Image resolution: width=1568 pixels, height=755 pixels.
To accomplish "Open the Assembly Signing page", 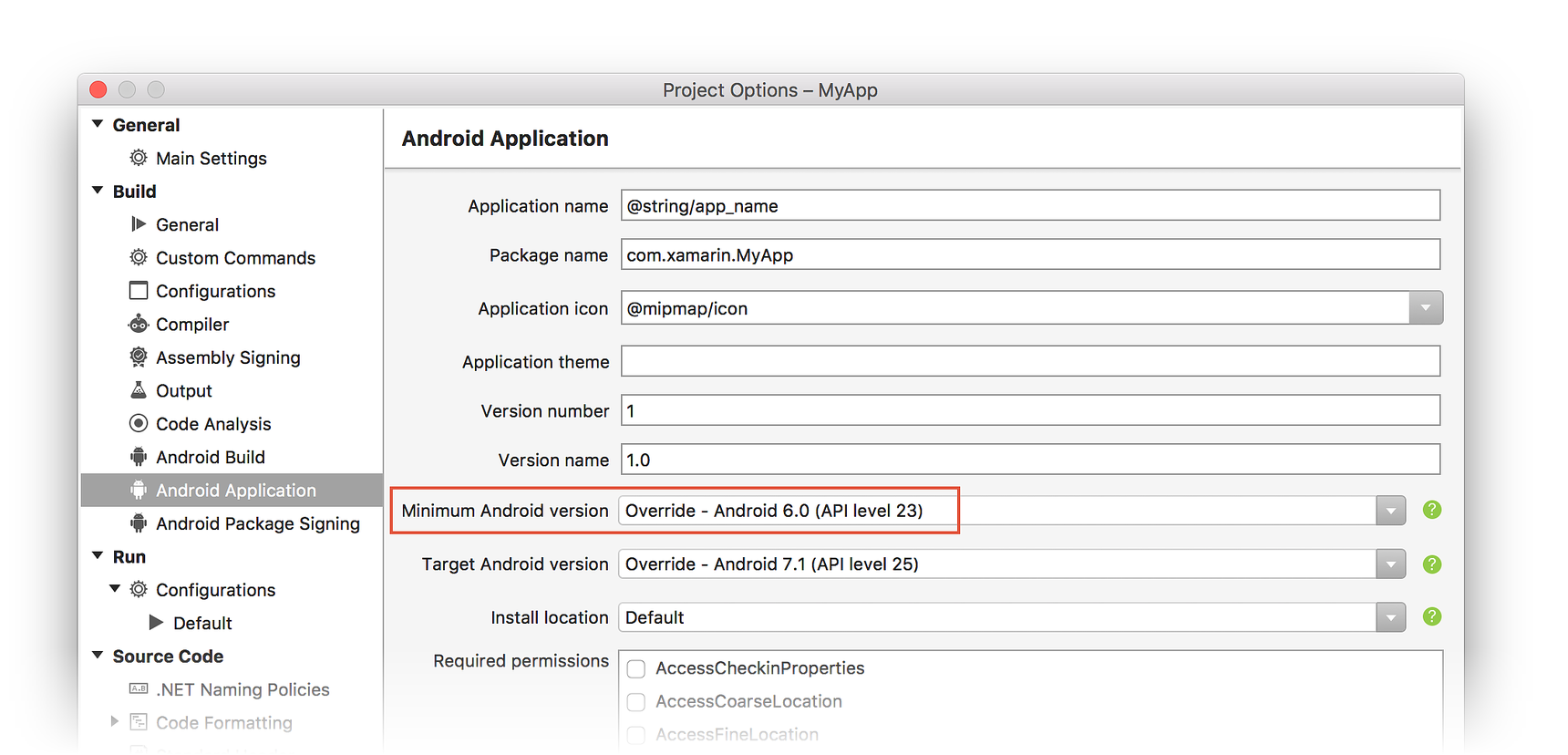I will (x=228, y=357).
